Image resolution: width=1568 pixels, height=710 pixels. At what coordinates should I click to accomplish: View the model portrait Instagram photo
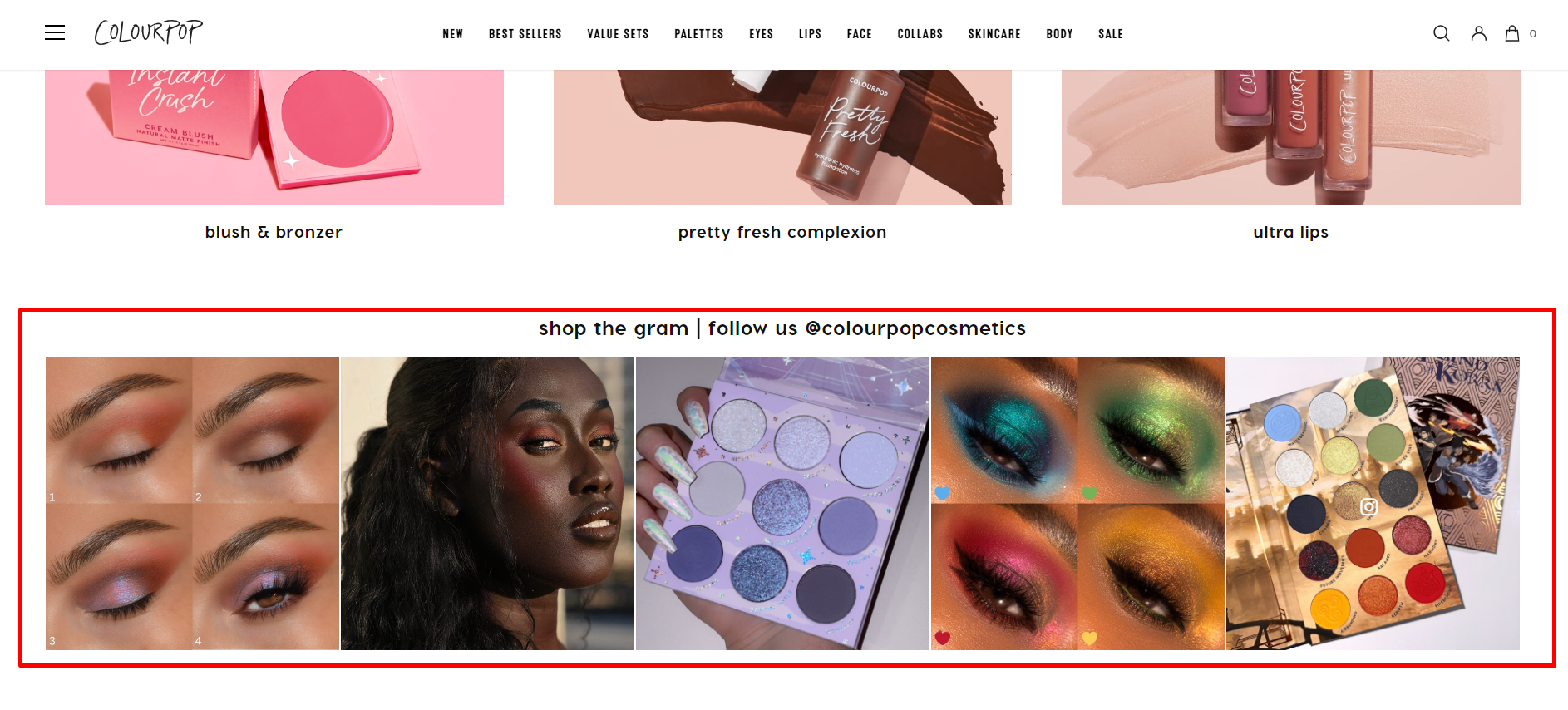(487, 503)
